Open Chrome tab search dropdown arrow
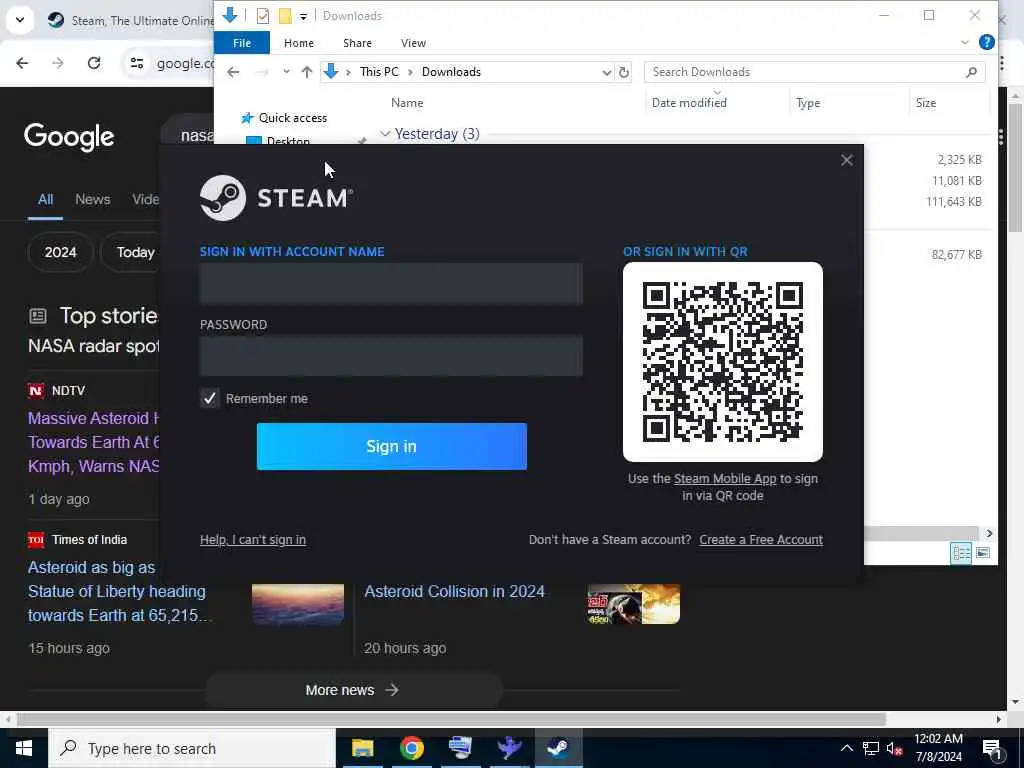This screenshot has width=1024, height=768. [20, 20]
